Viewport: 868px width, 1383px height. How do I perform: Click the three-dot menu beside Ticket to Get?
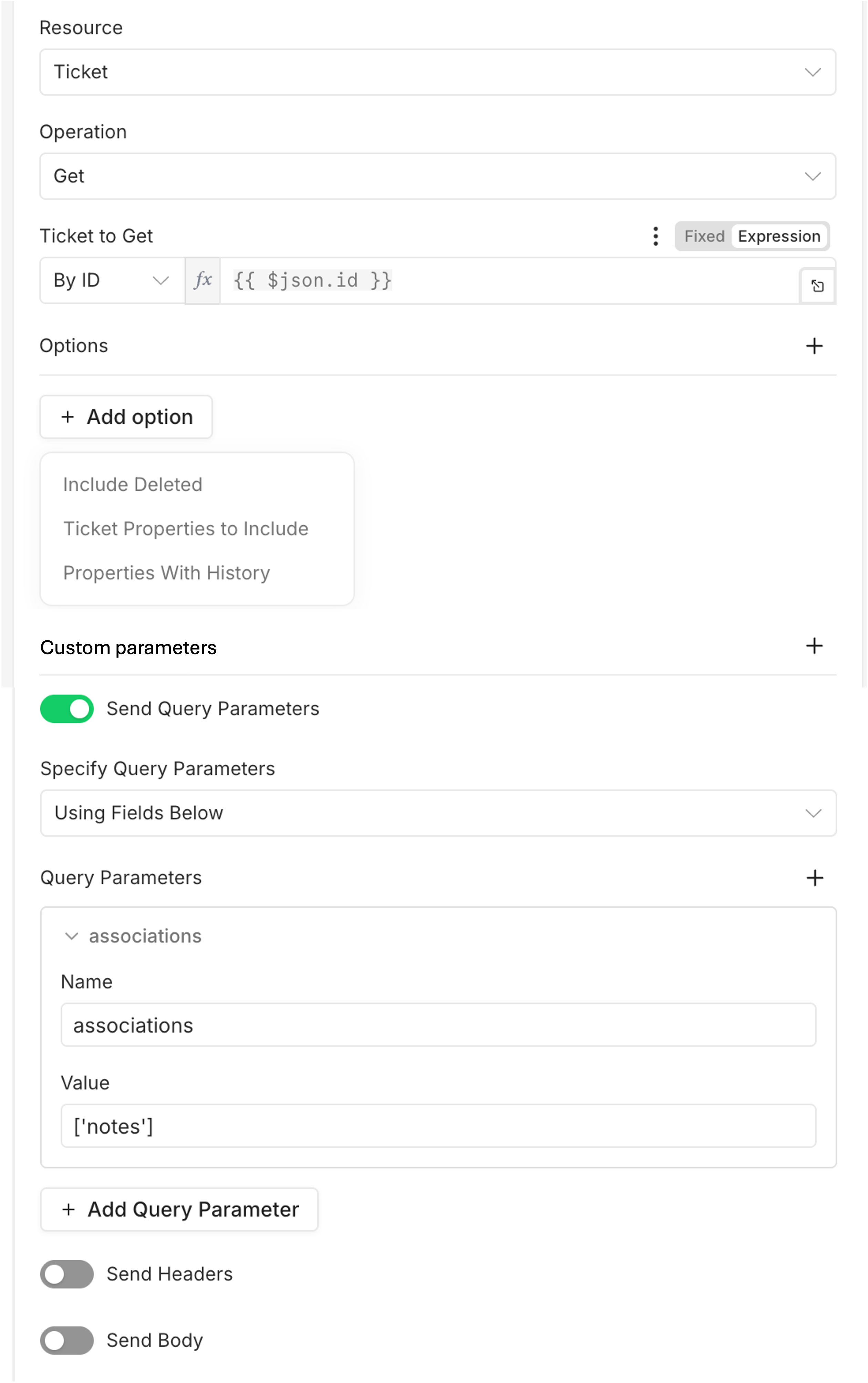tap(655, 236)
